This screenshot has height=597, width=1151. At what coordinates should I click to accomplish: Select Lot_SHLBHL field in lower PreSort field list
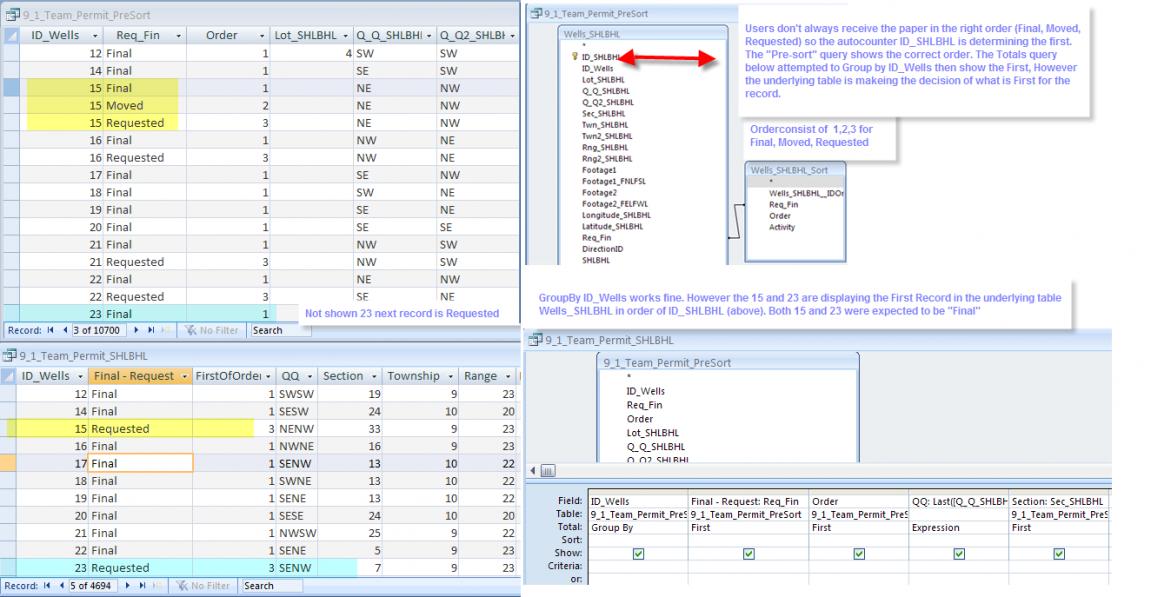pos(653,433)
